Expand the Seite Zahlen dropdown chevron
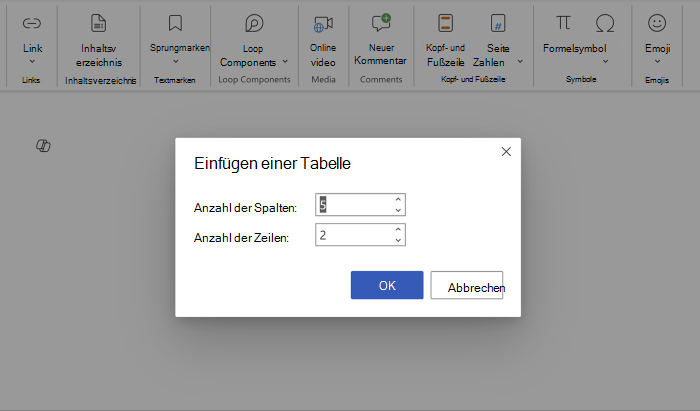This screenshot has width=700, height=411. 520,62
